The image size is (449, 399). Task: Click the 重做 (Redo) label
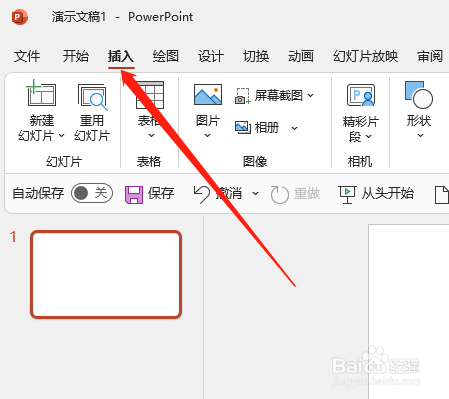(x=307, y=193)
